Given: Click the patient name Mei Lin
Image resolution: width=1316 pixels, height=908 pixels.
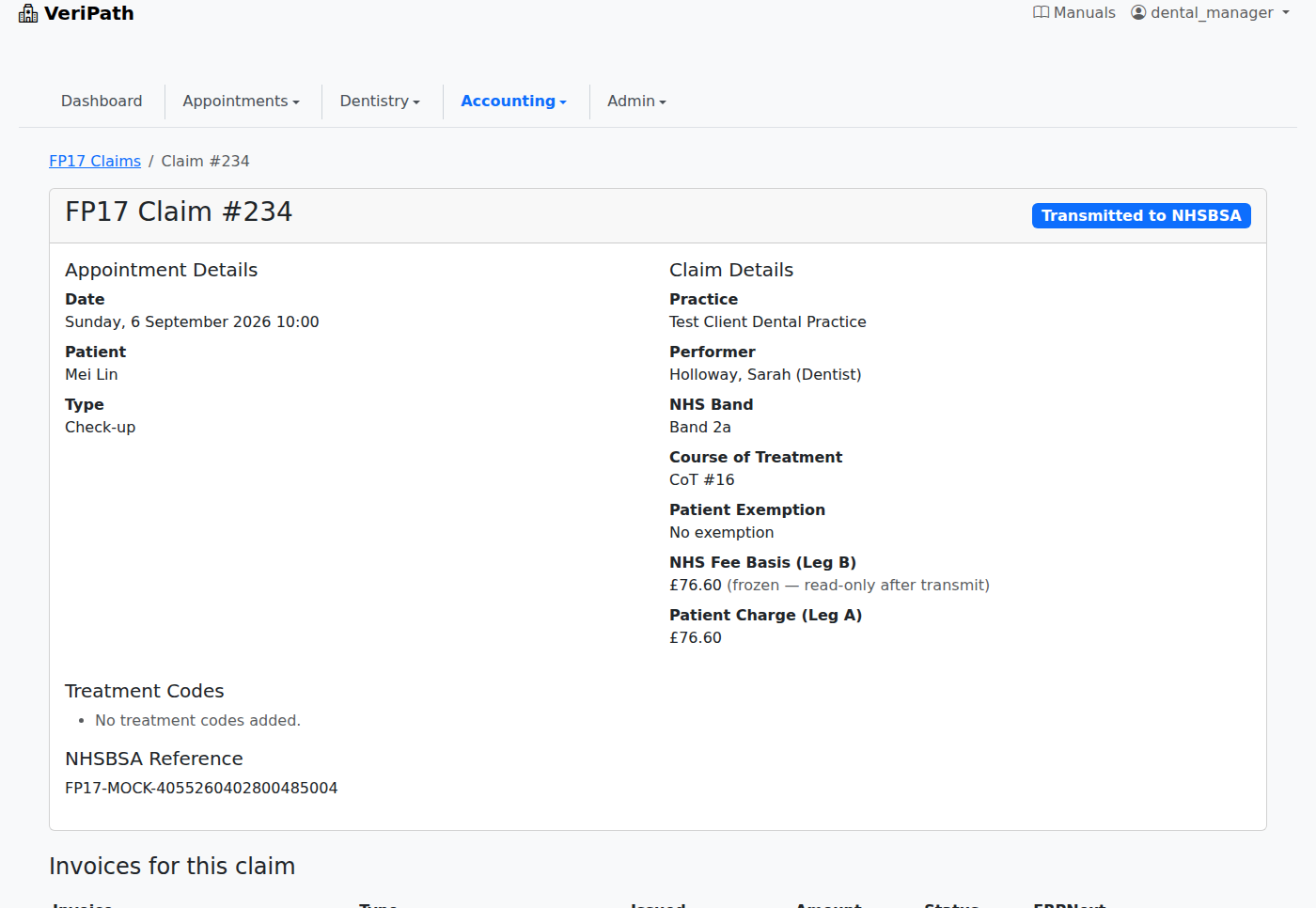Looking at the screenshot, I should click(91, 374).
